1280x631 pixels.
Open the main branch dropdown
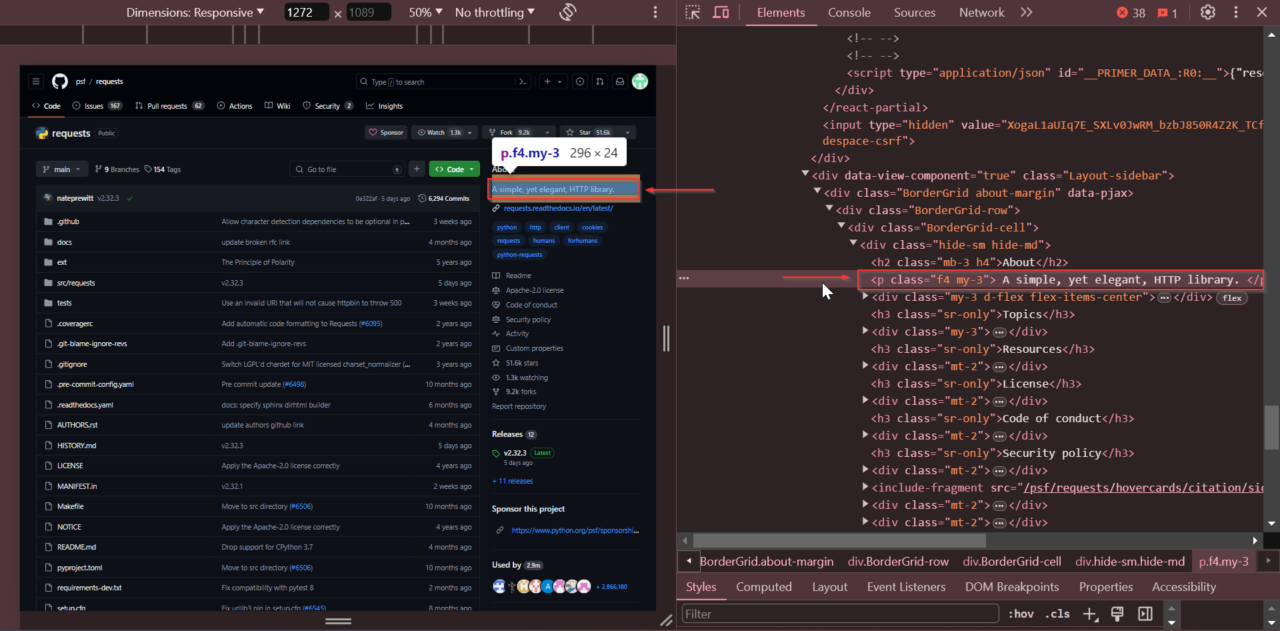(x=62, y=169)
